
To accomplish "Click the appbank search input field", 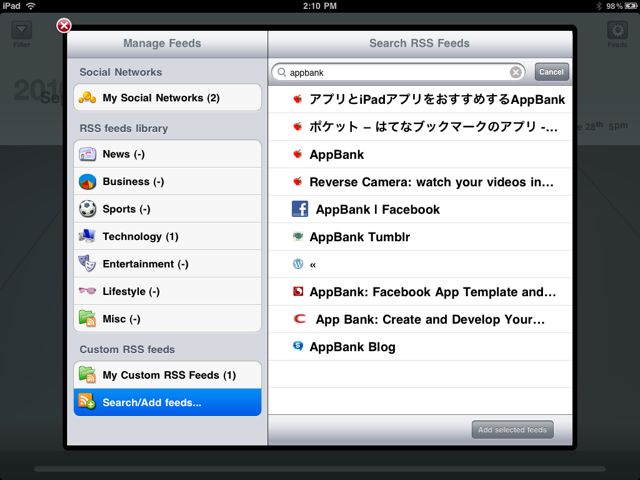I will 398,72.
